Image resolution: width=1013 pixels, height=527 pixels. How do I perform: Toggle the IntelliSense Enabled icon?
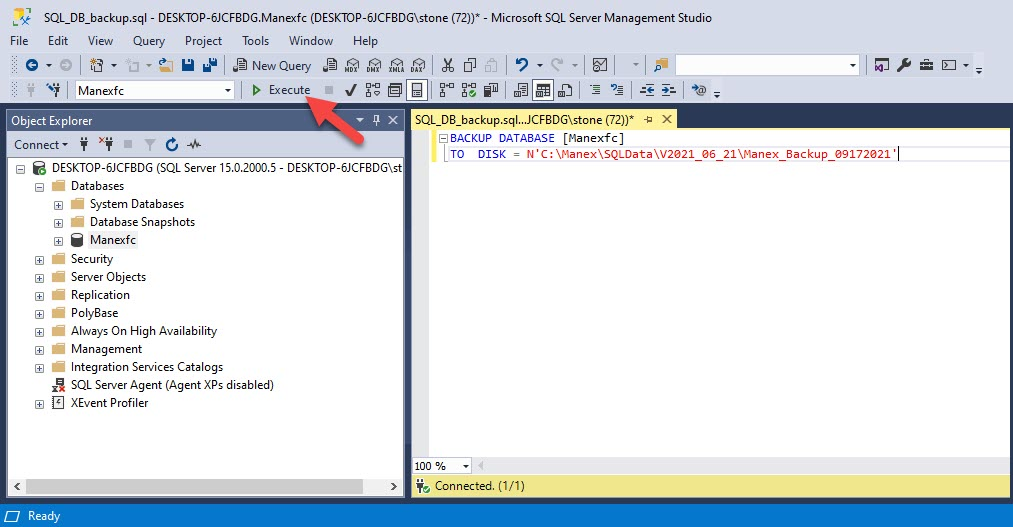417,90
